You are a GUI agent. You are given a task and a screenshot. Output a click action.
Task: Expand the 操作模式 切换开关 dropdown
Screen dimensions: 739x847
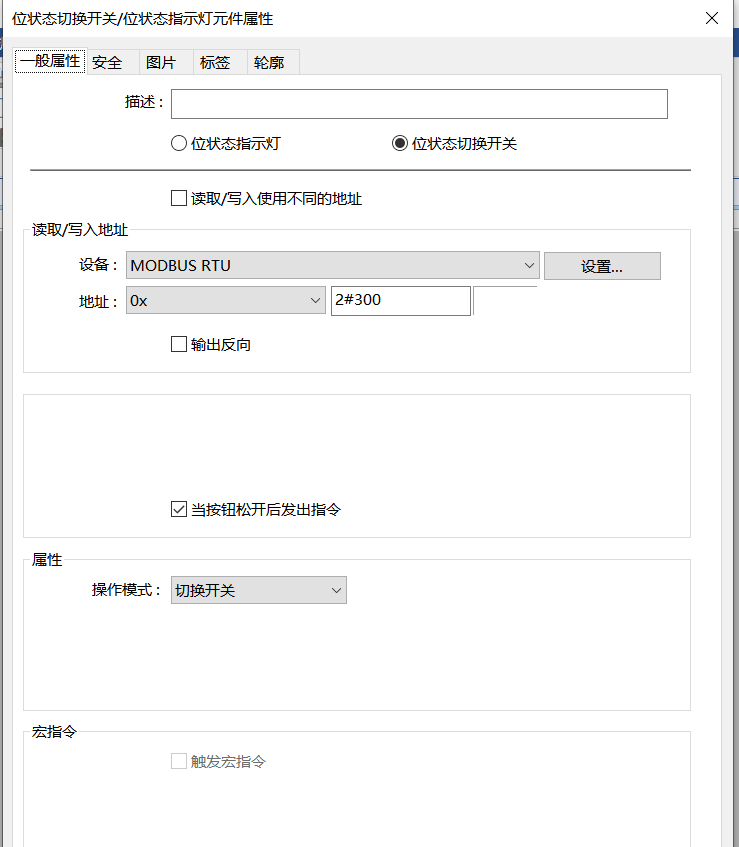click(x=258, y=590)
